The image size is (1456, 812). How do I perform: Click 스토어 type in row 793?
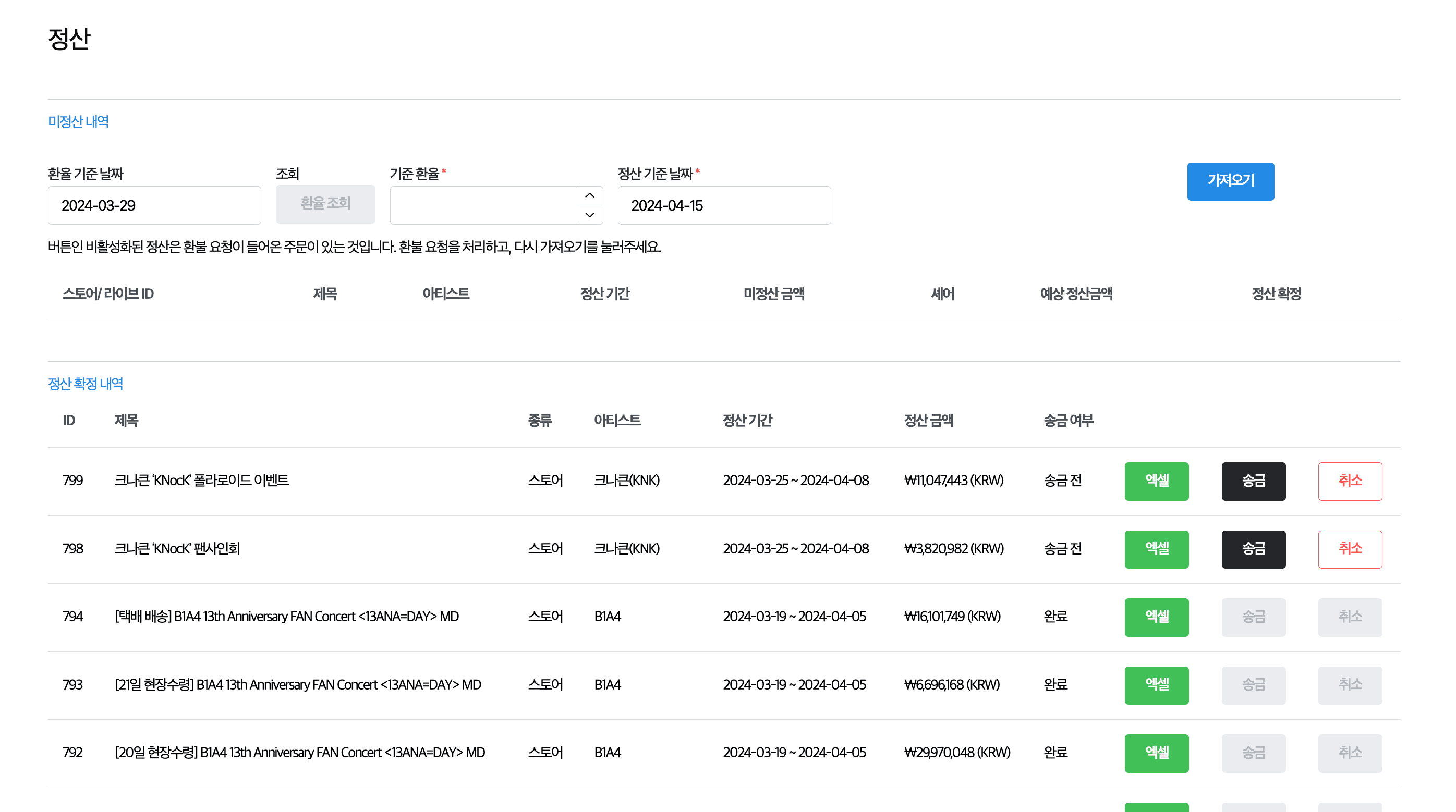[545, 685]
